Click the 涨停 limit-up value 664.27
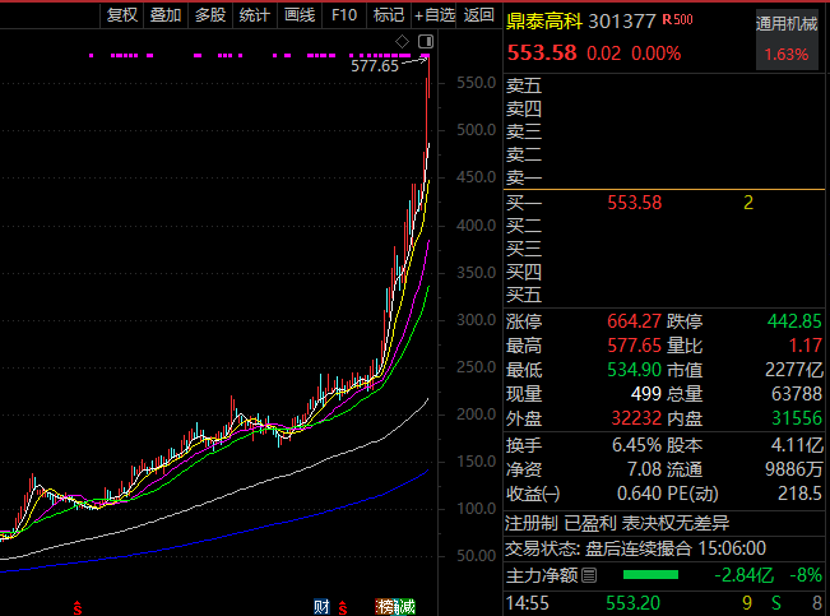 [x=634, y=321]
